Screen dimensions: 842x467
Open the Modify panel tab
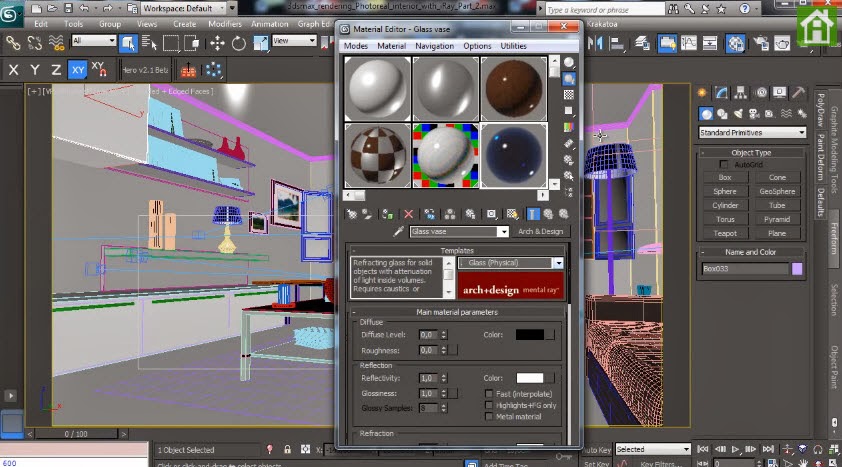pyautogui.click(x=721, y=93)
